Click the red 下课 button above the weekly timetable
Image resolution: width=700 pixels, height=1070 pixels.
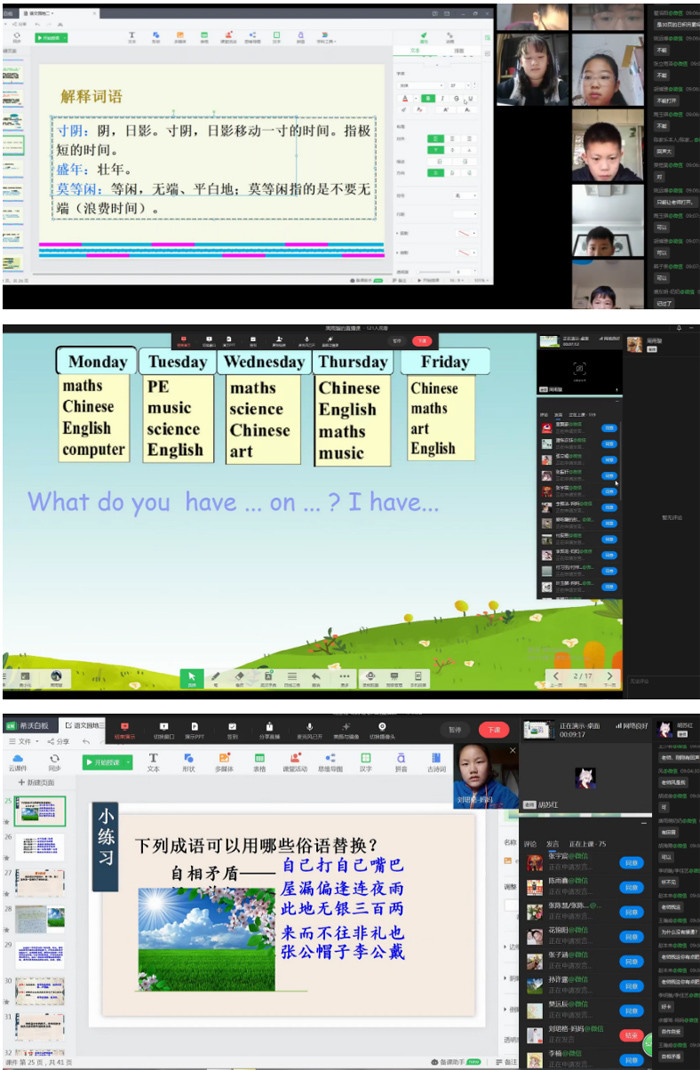[422, 341]
